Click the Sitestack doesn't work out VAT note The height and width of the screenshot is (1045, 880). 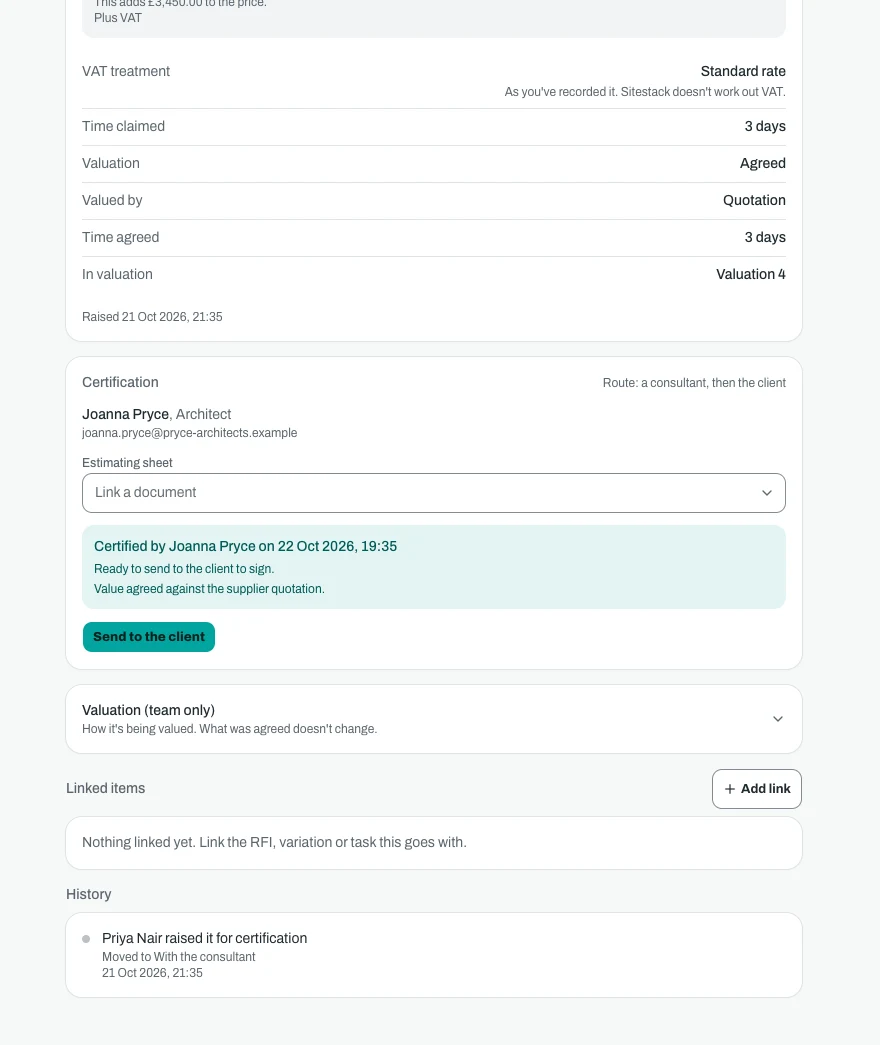[645, 91]
